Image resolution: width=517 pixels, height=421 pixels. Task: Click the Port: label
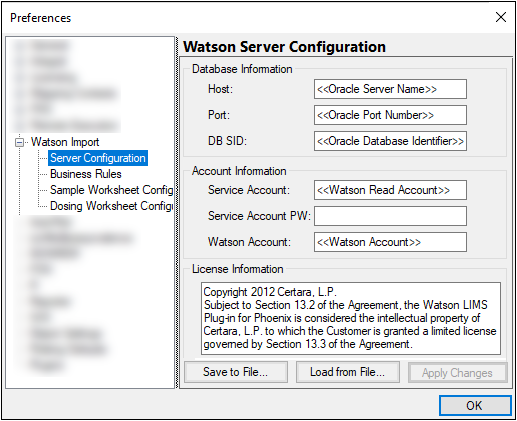tap(219, 115)
